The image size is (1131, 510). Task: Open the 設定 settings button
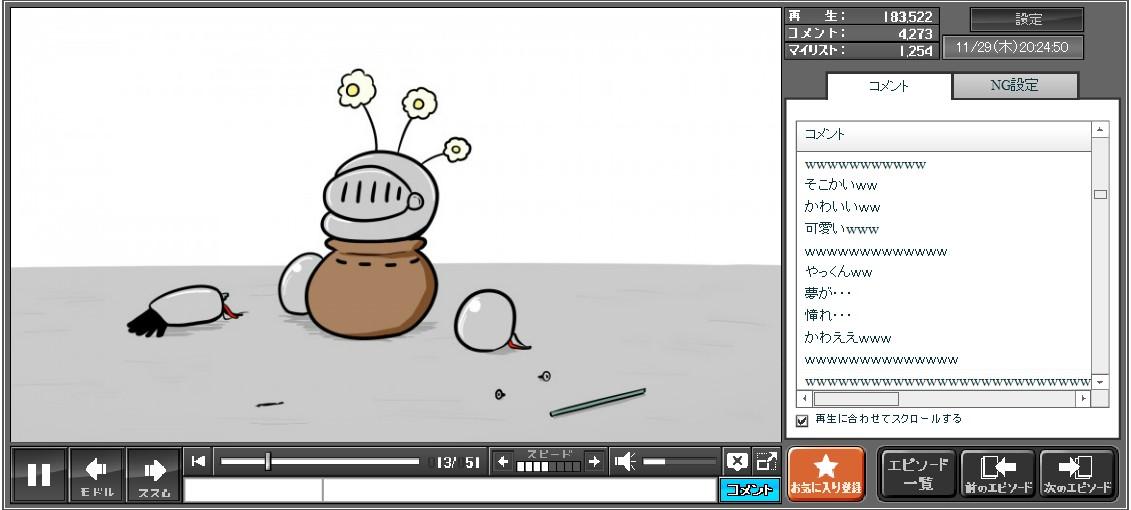tap(1027, 19)
